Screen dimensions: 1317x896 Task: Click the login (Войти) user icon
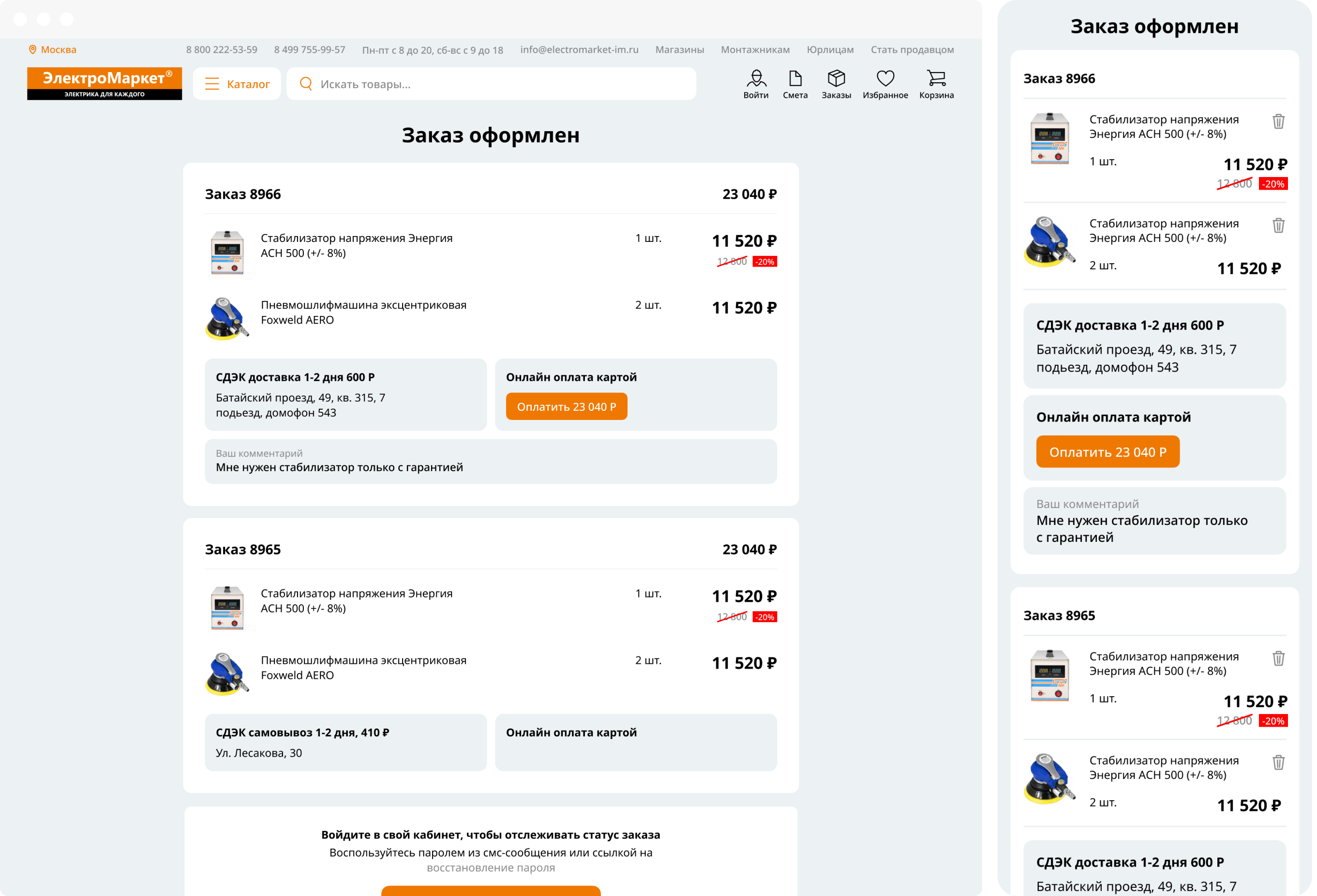point(756,79)
